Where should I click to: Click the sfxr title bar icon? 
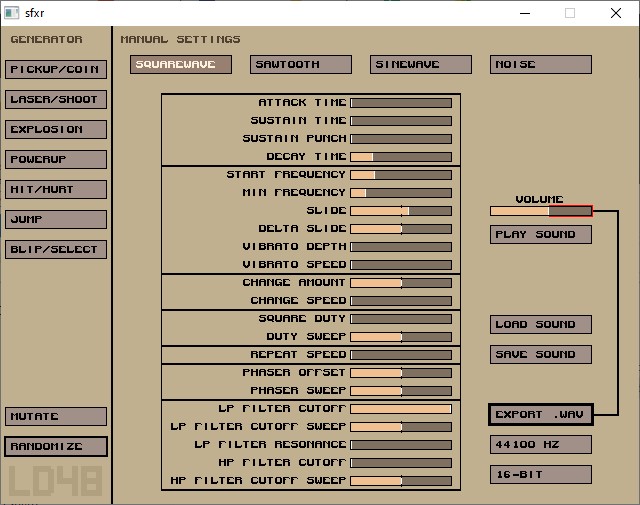[x=11, y=13]
